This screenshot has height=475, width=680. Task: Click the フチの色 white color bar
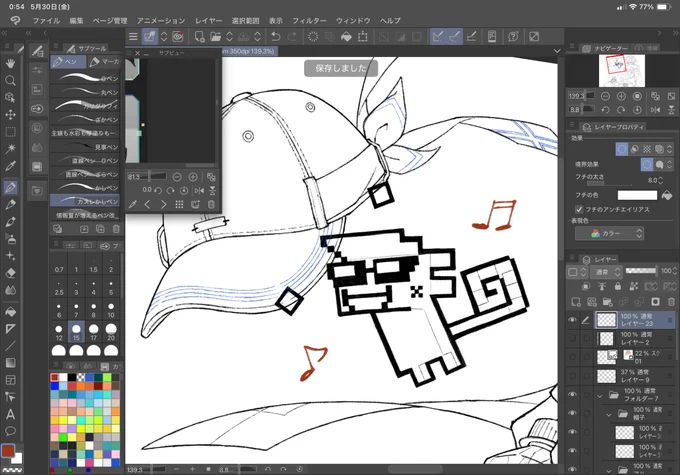tap(637, 196)
